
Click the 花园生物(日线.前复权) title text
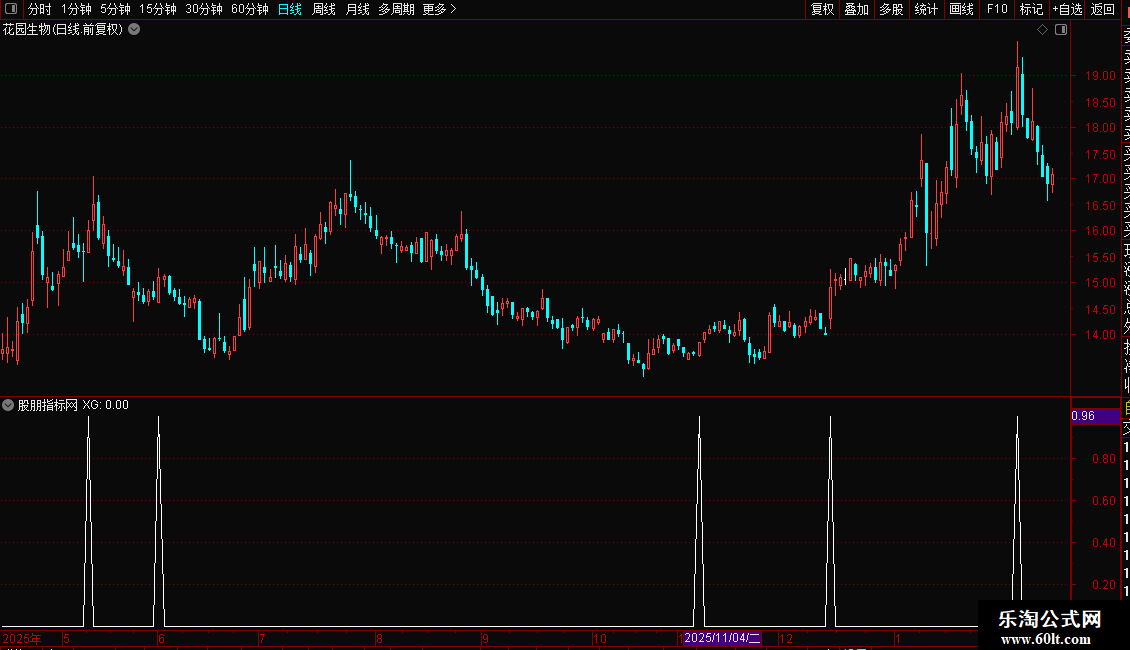[63, 30]
